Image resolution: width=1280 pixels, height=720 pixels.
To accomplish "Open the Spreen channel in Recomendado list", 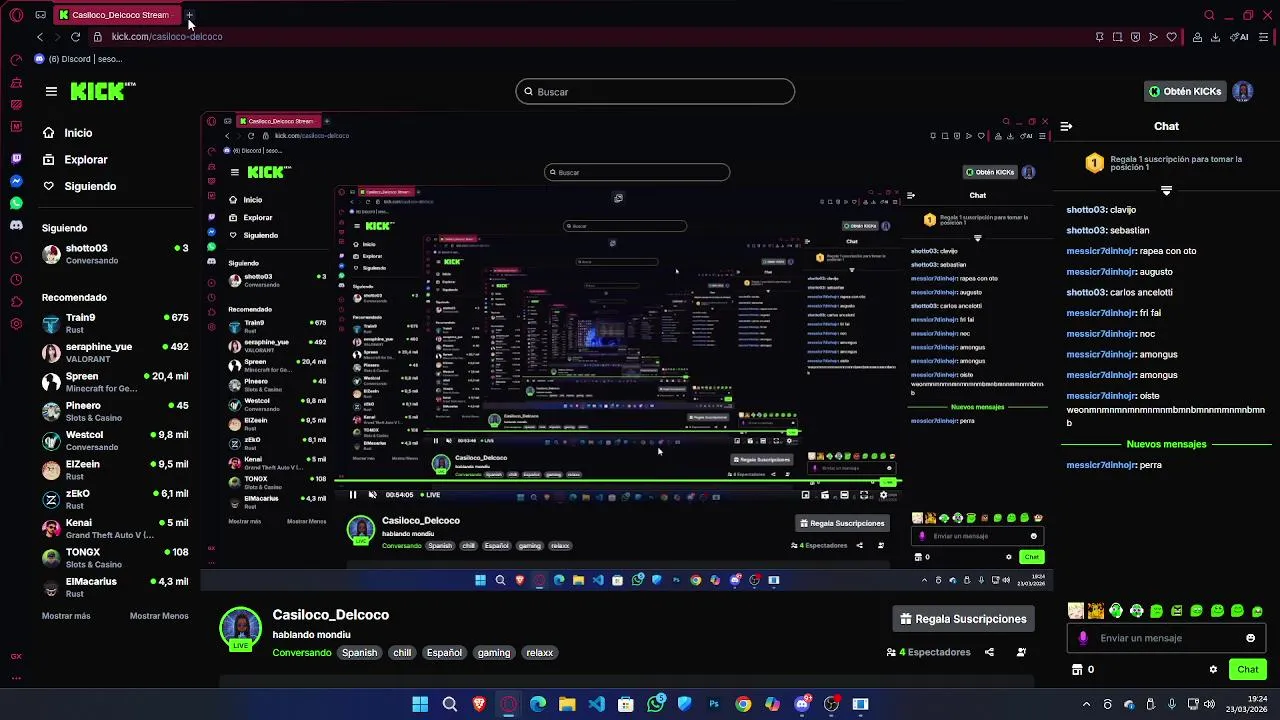I will (115, 382).
